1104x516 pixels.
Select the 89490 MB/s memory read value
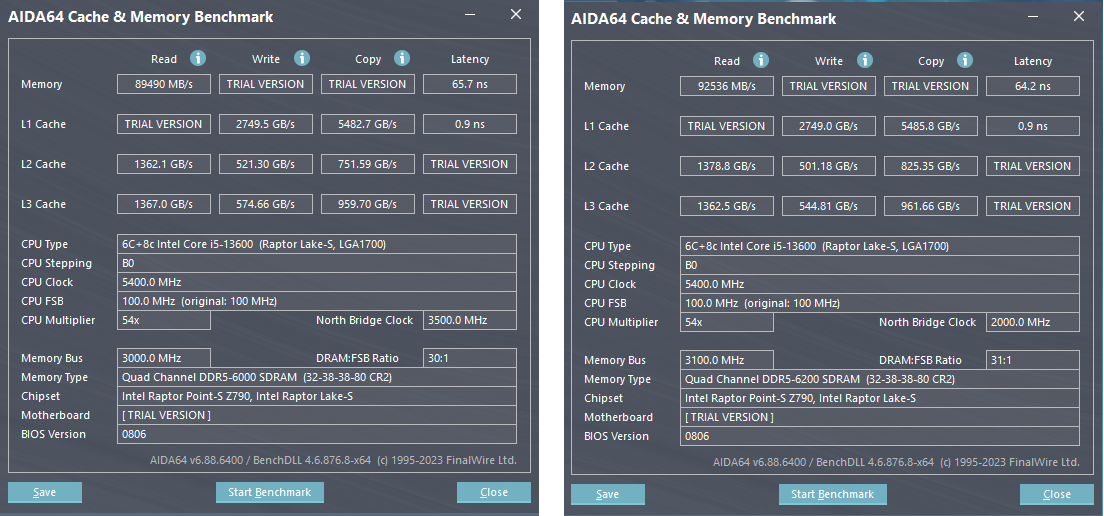click(164, 84)
